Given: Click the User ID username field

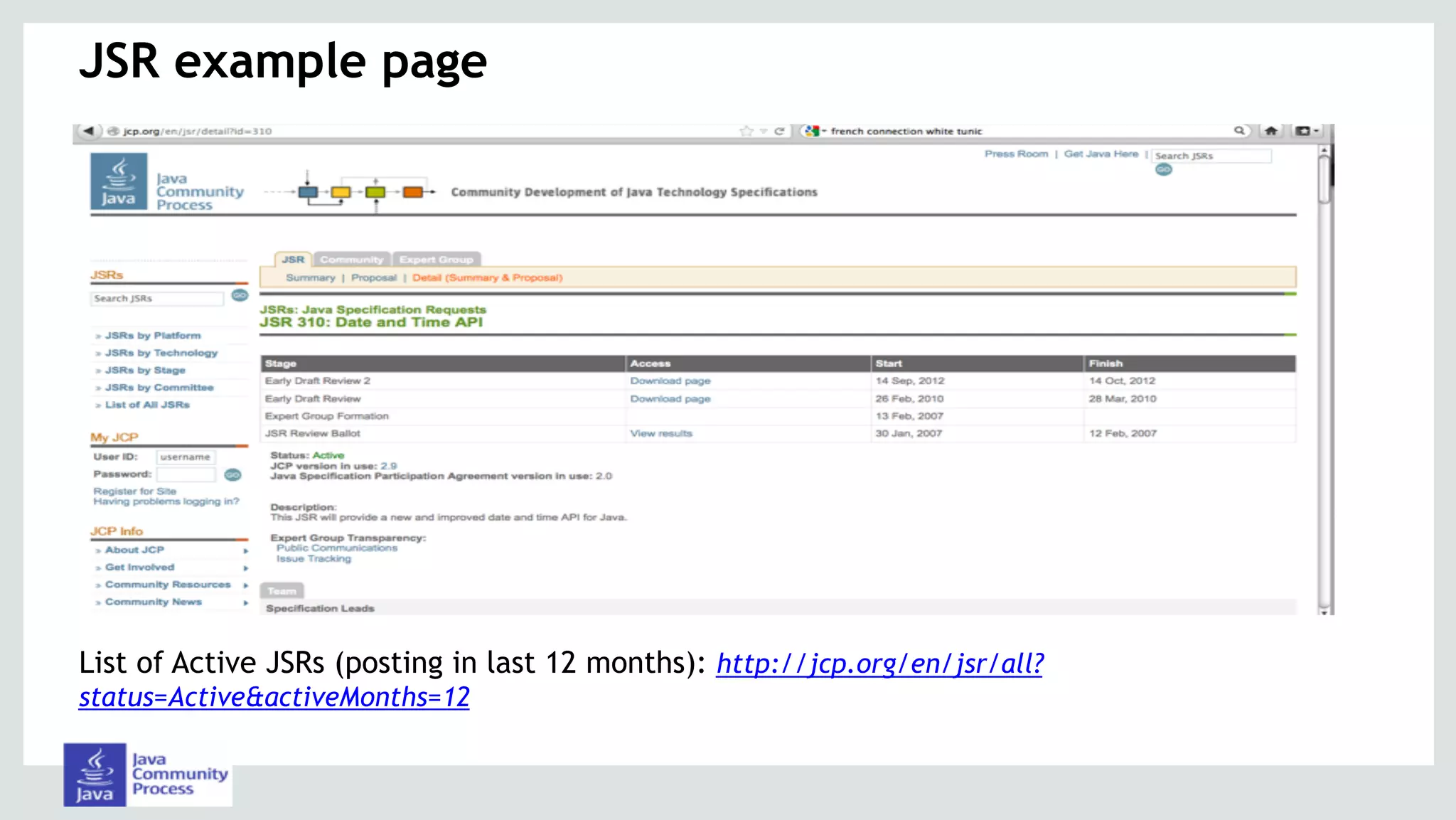Looking at the screenshot, I should 186,457.
